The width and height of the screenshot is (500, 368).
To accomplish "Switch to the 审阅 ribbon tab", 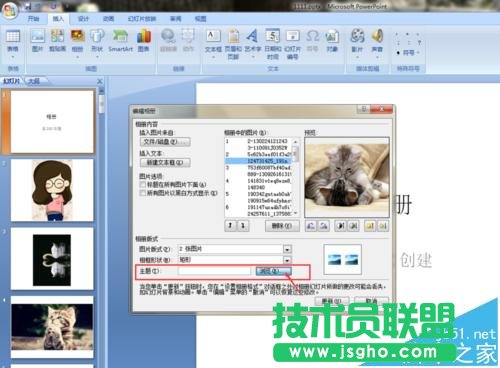I will click(175, 19).
